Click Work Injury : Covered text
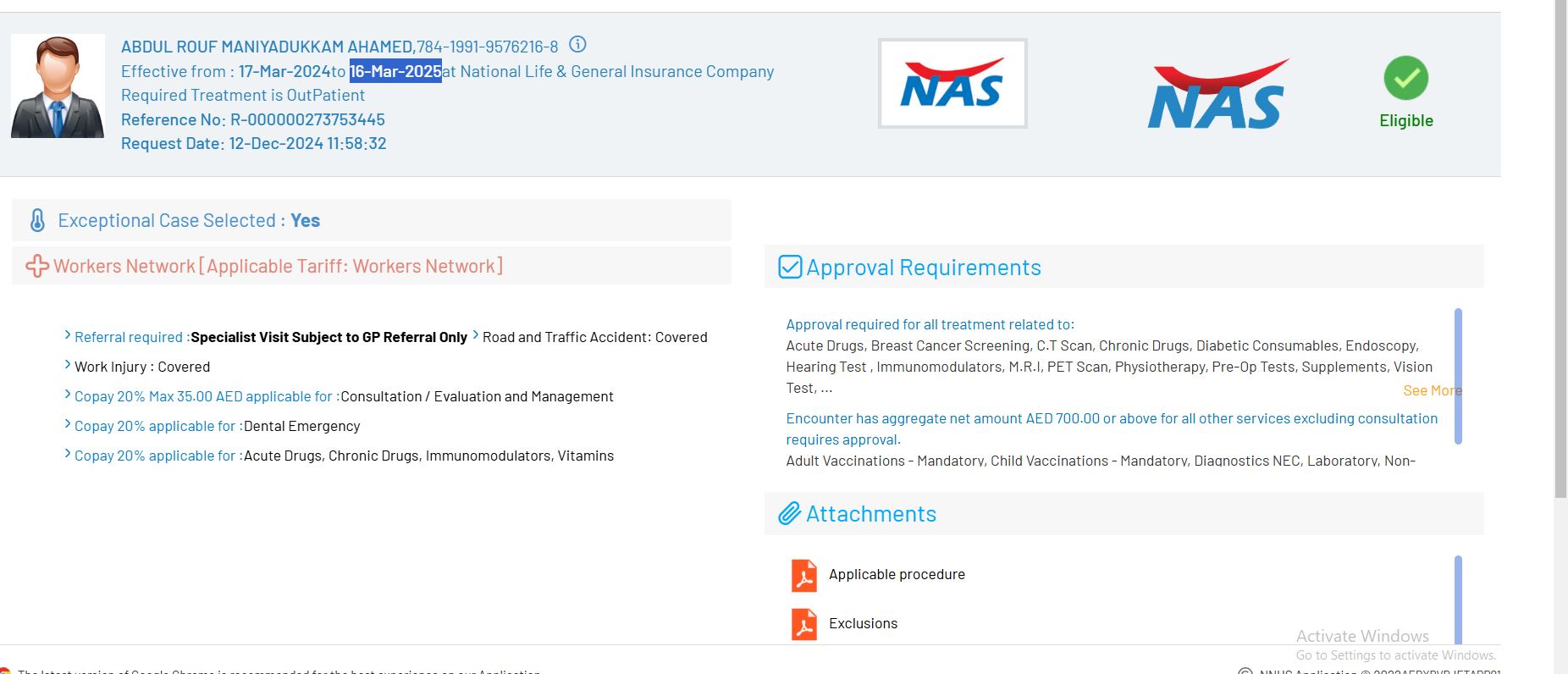 pyautogui.click(x=142, y=367)
